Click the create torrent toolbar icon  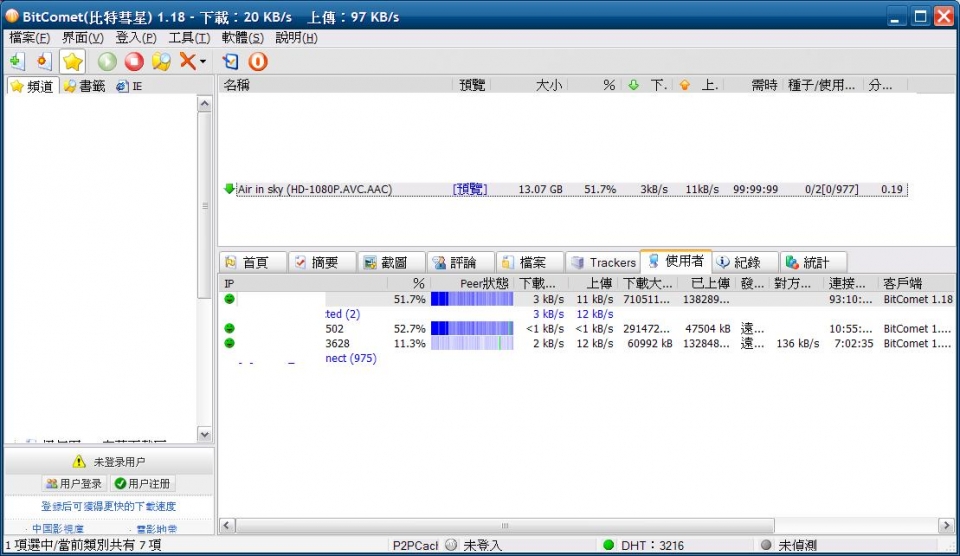43,61
